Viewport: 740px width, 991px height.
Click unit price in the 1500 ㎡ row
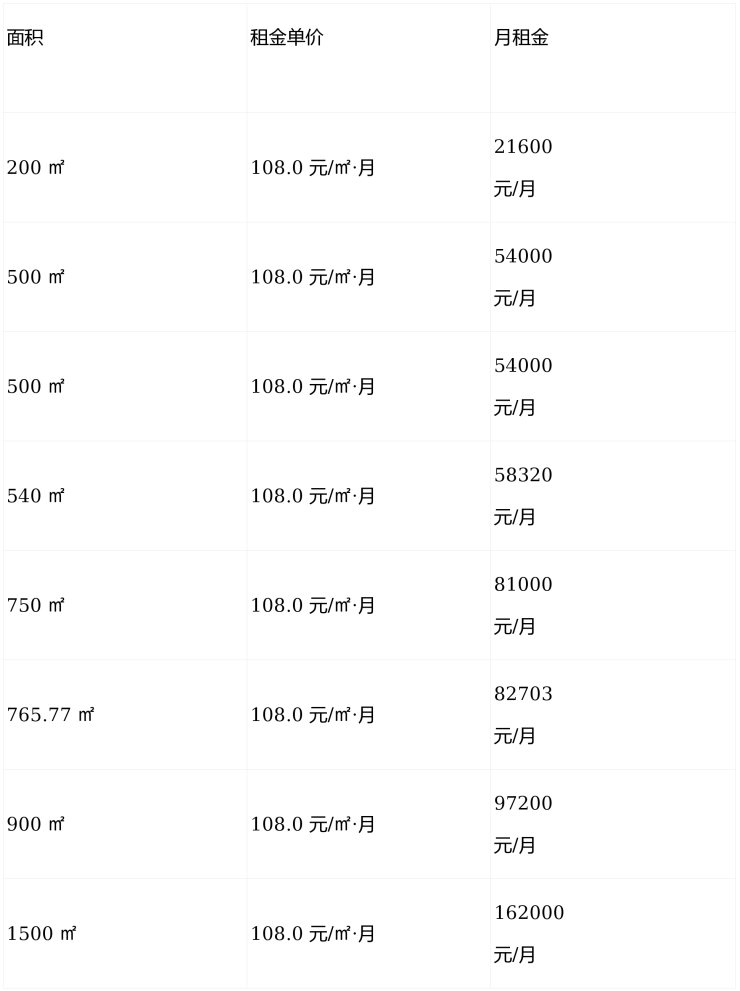click(x=313, y=934)
